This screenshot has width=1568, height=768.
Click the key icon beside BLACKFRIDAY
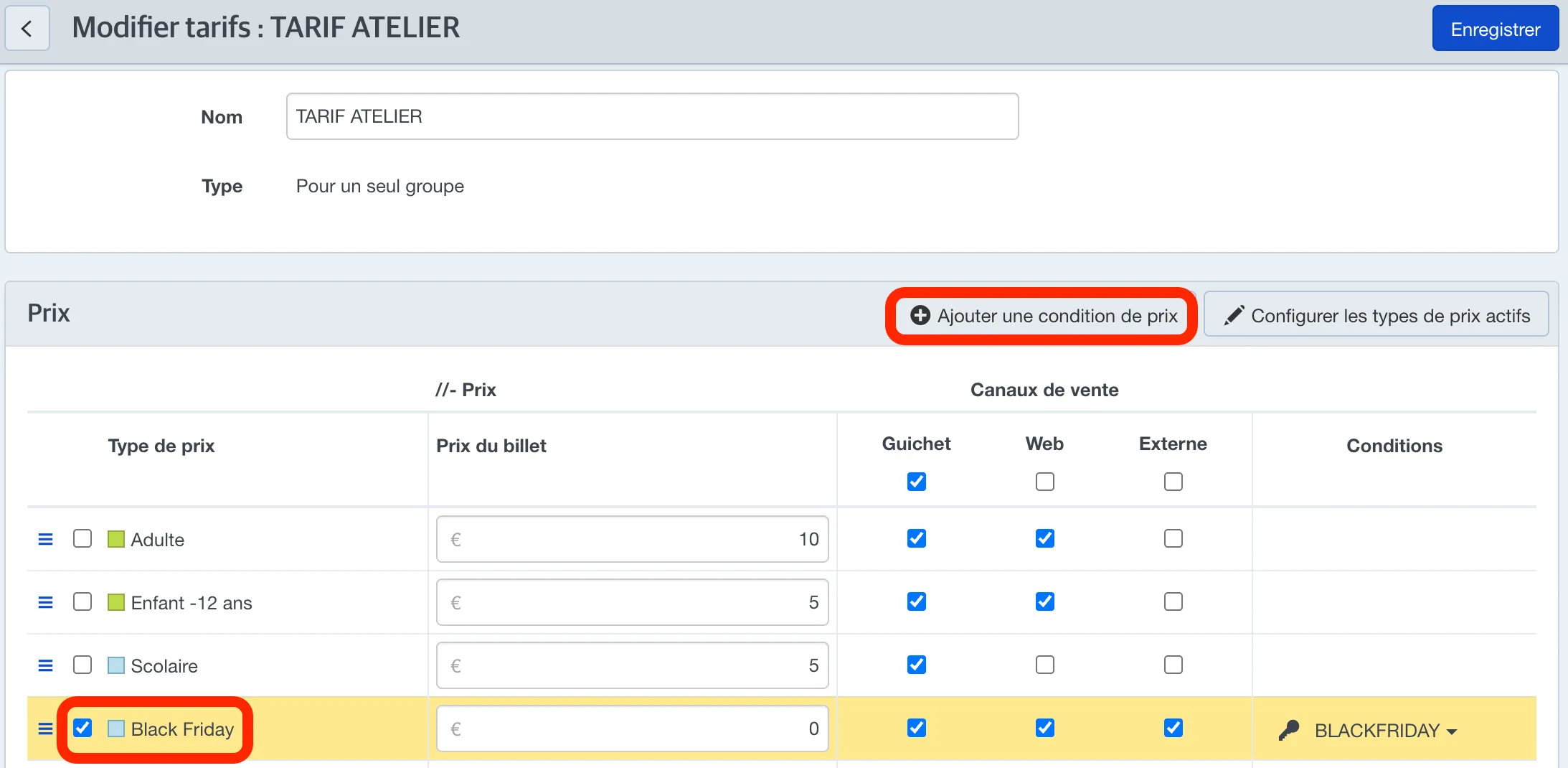[1289, 731]
